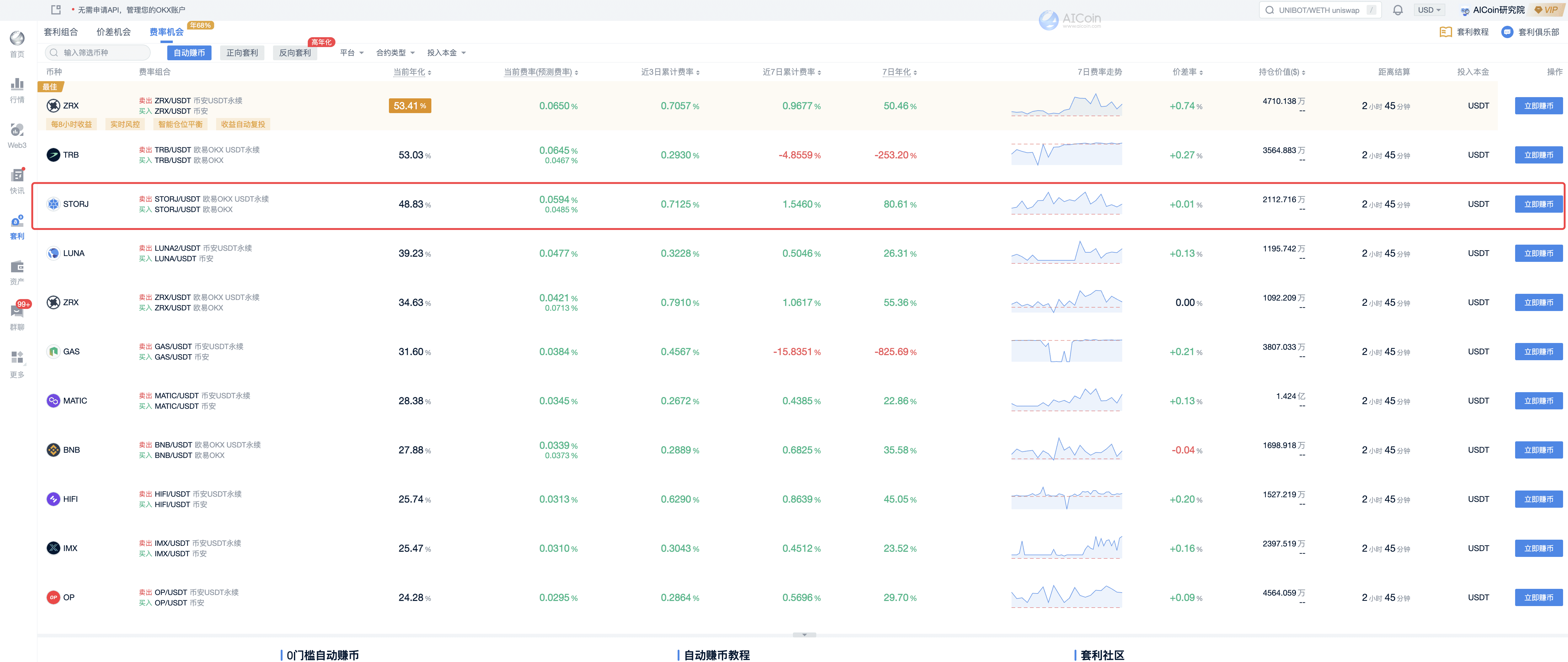The width and height of the screenshot is (1568, 662).
Task: Click the notification bell icon
Action: point(1398,10)
